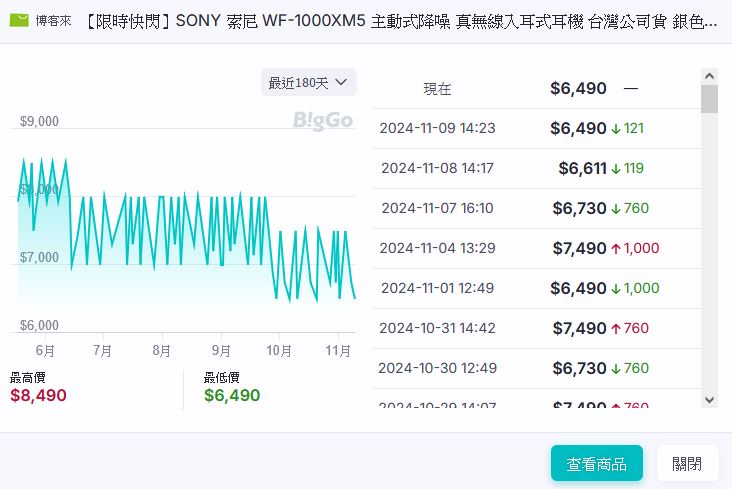Screen dimensions: 732x489
Task: Click the highest price $8,490 value
Action: point(38,395)
